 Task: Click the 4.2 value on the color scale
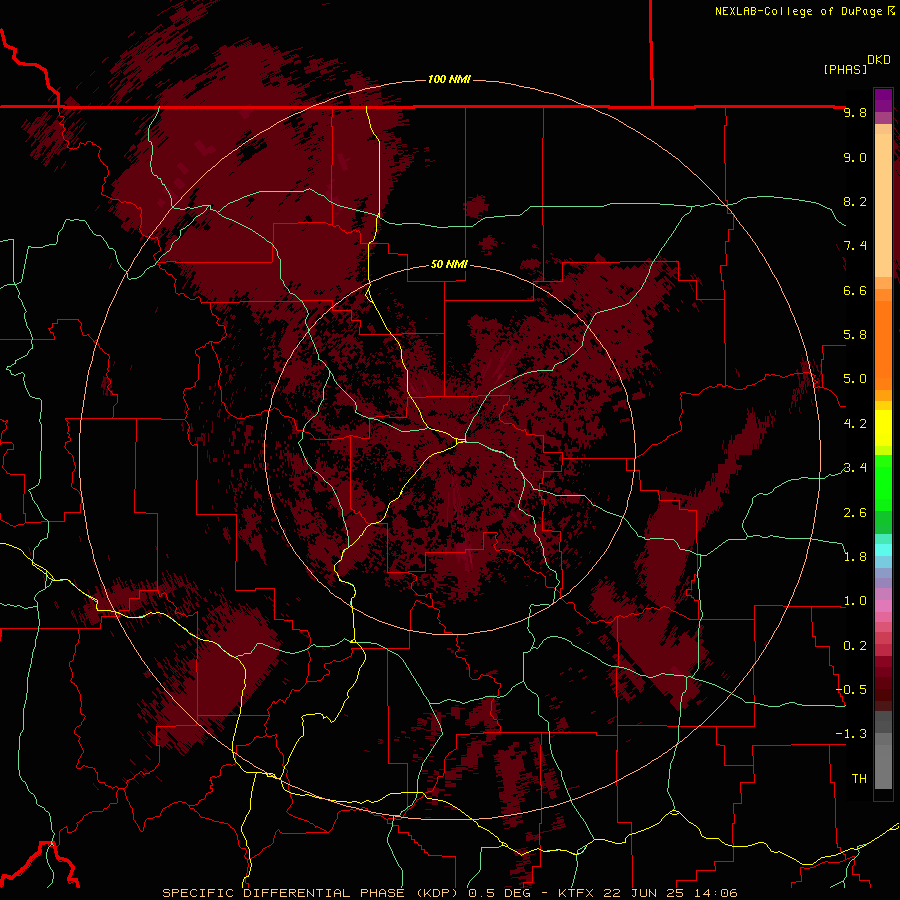click(x=855, y=424)
